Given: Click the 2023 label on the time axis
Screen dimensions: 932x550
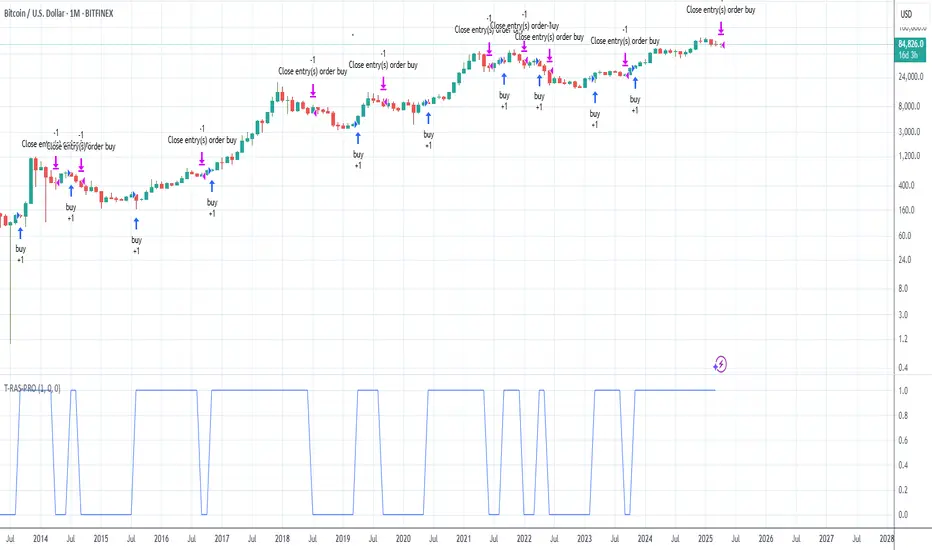Looking at the screenshot, I should tap(584, 539).
